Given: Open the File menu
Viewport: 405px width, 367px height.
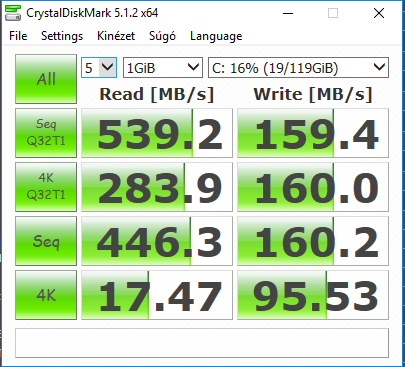Looking at the screenshot, I should pyautogui.click(x=18, y=36).
